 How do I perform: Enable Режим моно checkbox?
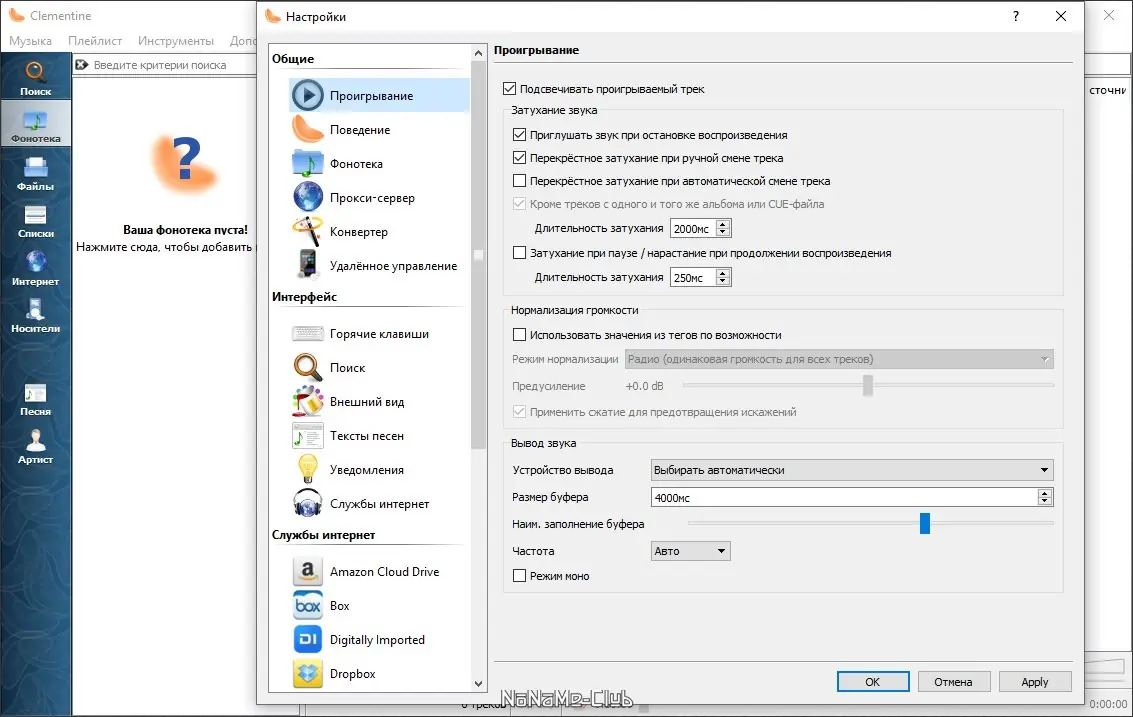click(x=520, y=576)
